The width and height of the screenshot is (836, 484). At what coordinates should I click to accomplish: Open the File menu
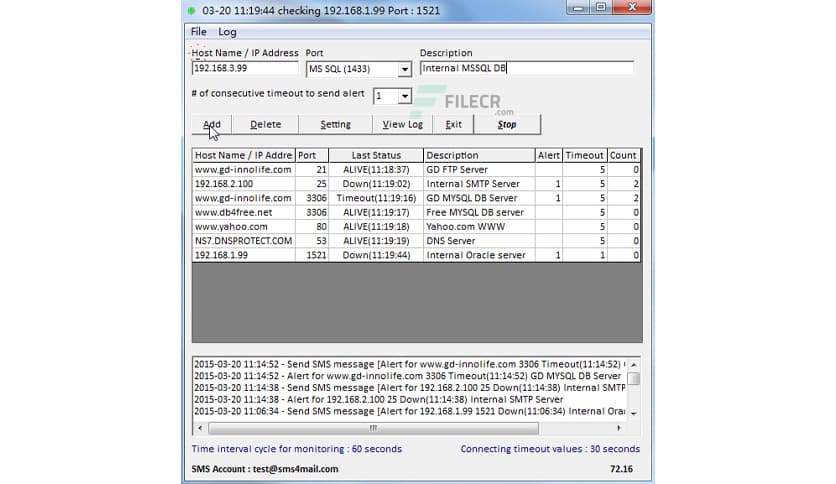(x=198, y=32)
